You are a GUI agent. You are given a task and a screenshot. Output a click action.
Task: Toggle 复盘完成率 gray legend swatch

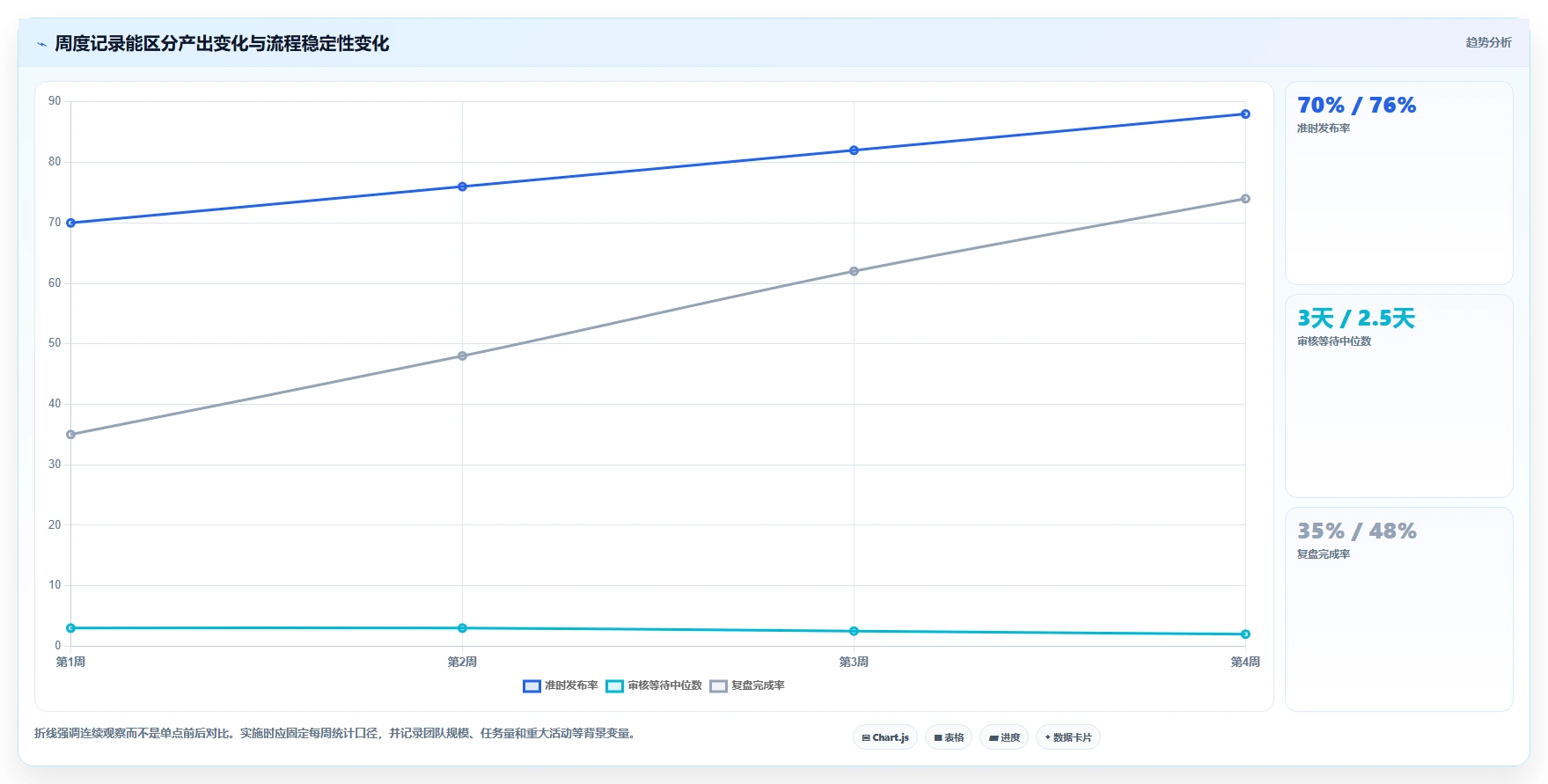click(718, 686)
